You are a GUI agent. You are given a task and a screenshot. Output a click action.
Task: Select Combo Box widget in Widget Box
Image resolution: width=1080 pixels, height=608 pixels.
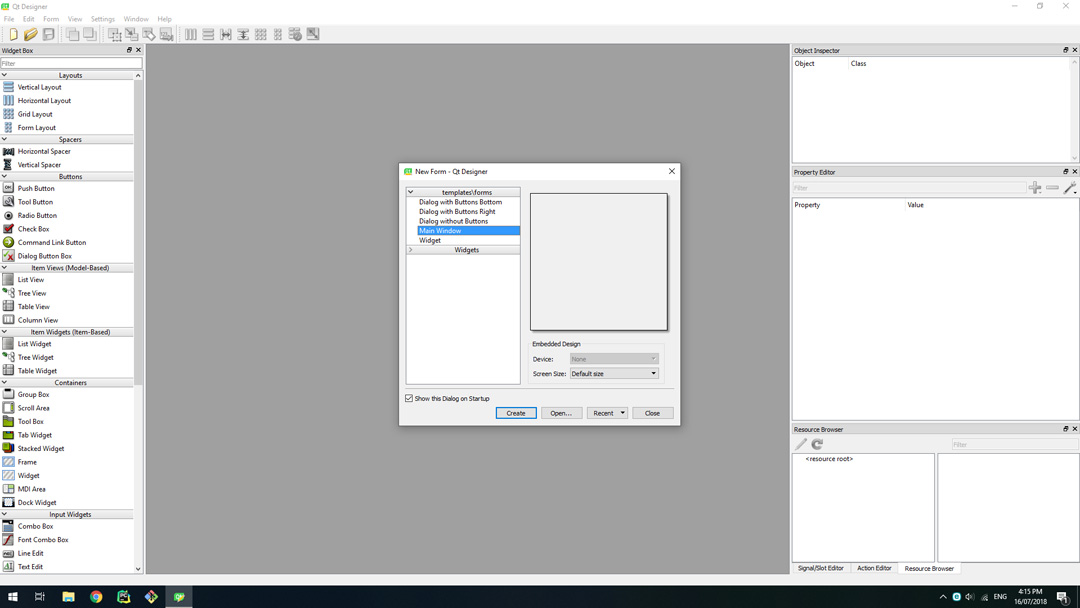coord(35,526)
